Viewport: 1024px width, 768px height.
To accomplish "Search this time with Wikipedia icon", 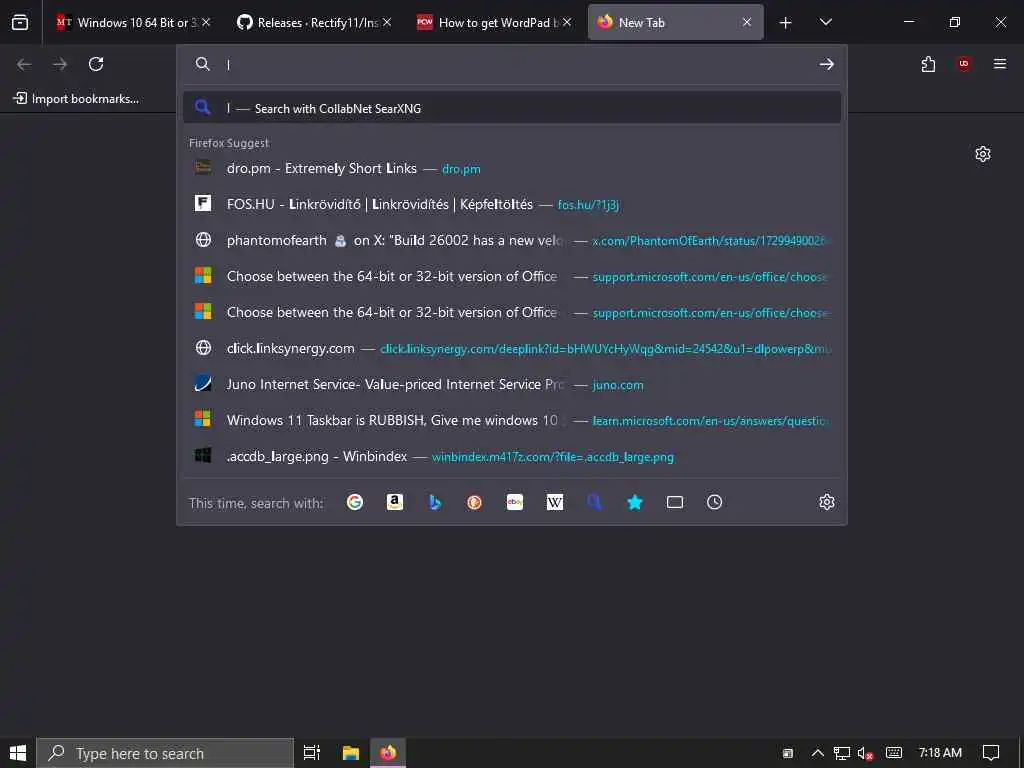I will point(554,502).
